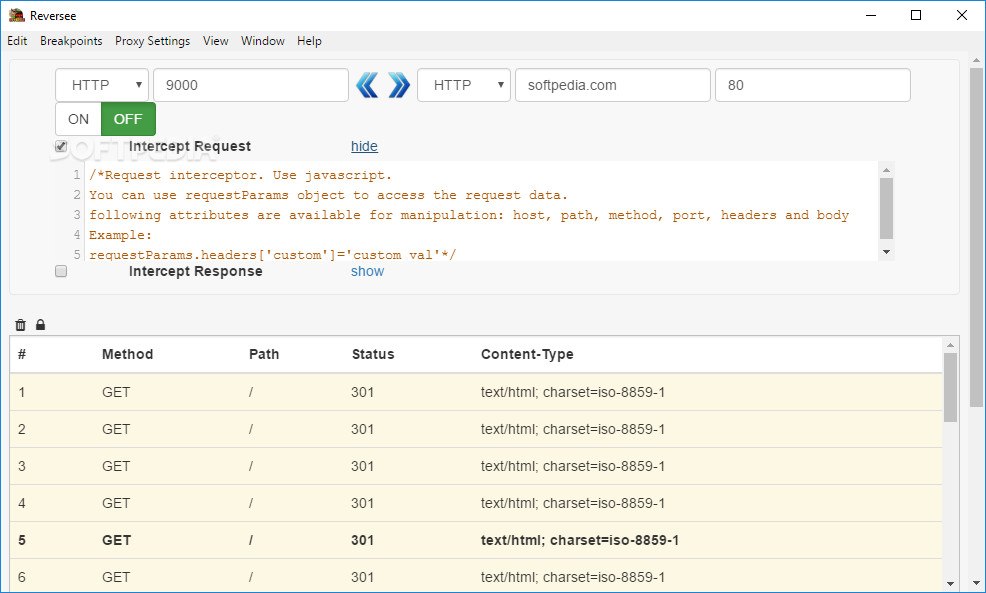This screenshot has width=986, height=593.
Task: Click the Reversee app icon in title bar
Action: [16, 14]
